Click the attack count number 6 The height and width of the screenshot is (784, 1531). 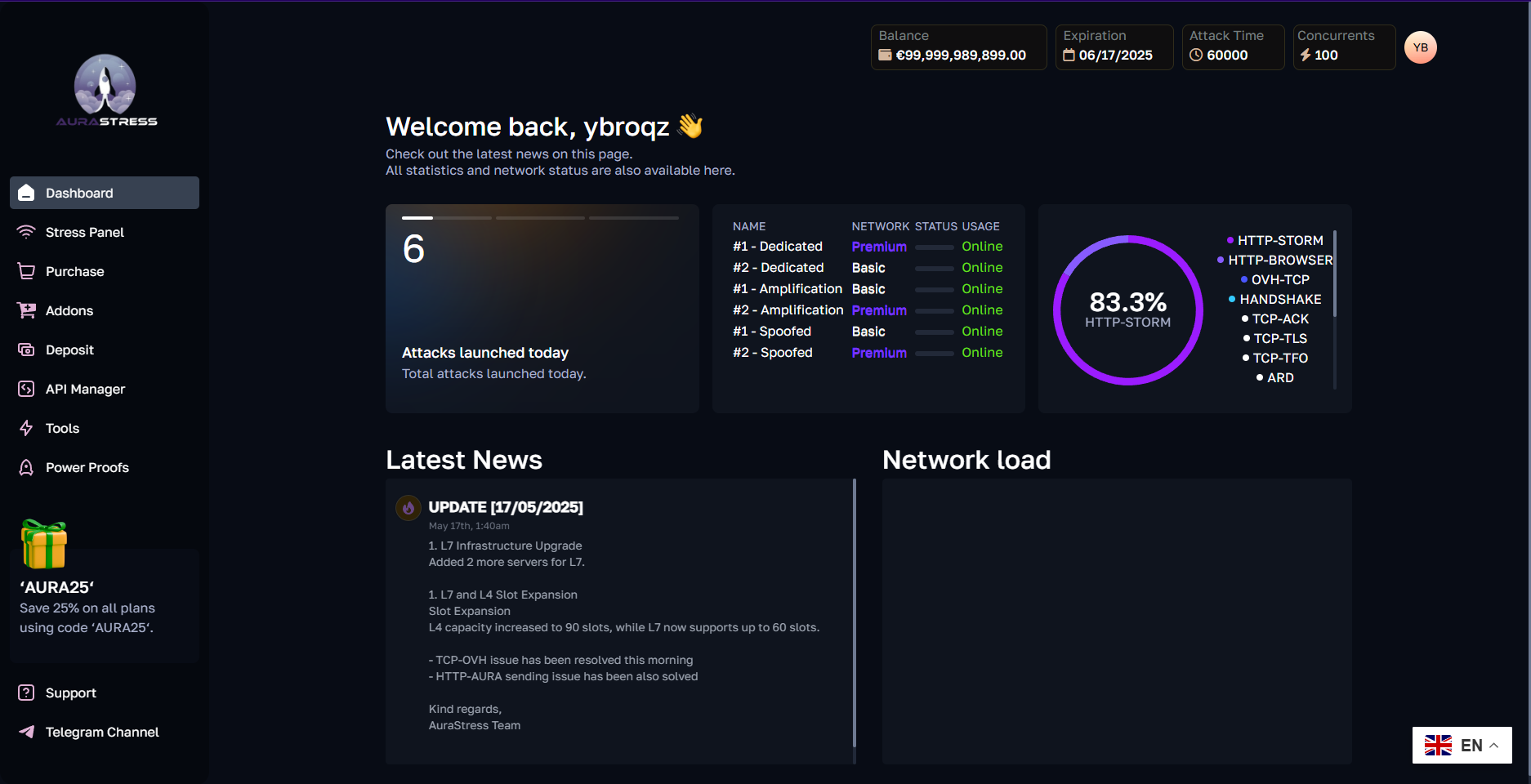tap(413, 249)
